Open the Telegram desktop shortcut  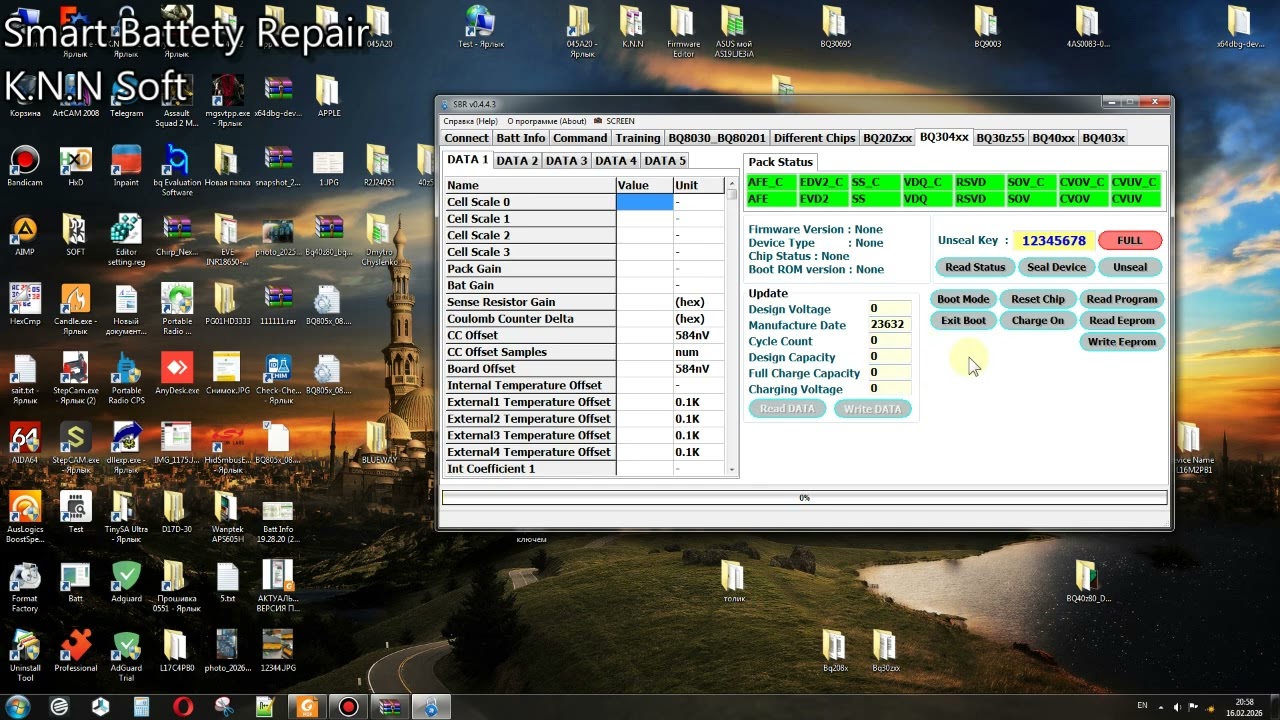coord(126,97)
